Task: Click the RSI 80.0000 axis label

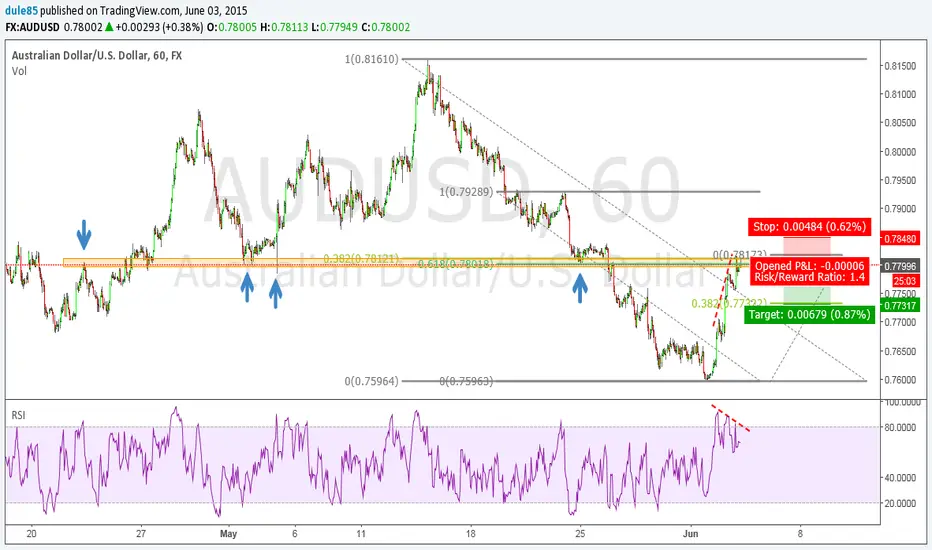Action: coord(902,427)
